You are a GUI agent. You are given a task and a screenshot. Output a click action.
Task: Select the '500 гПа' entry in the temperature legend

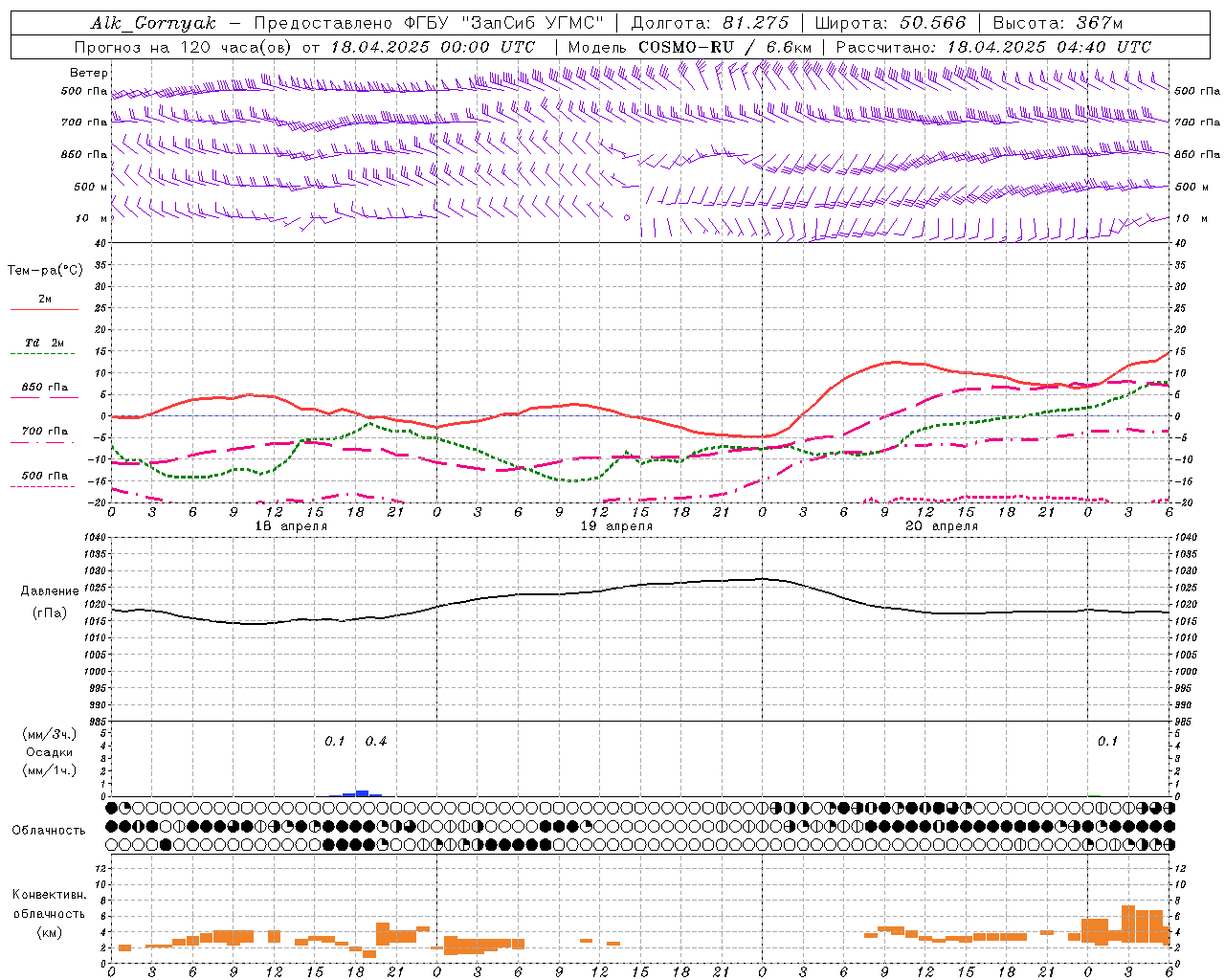[45, 476]
